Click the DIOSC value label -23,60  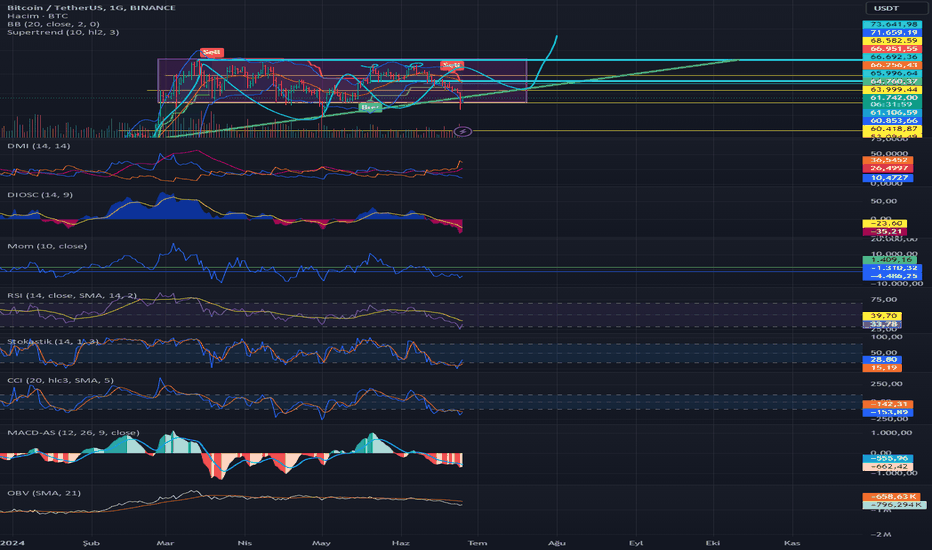pos(884,224)
